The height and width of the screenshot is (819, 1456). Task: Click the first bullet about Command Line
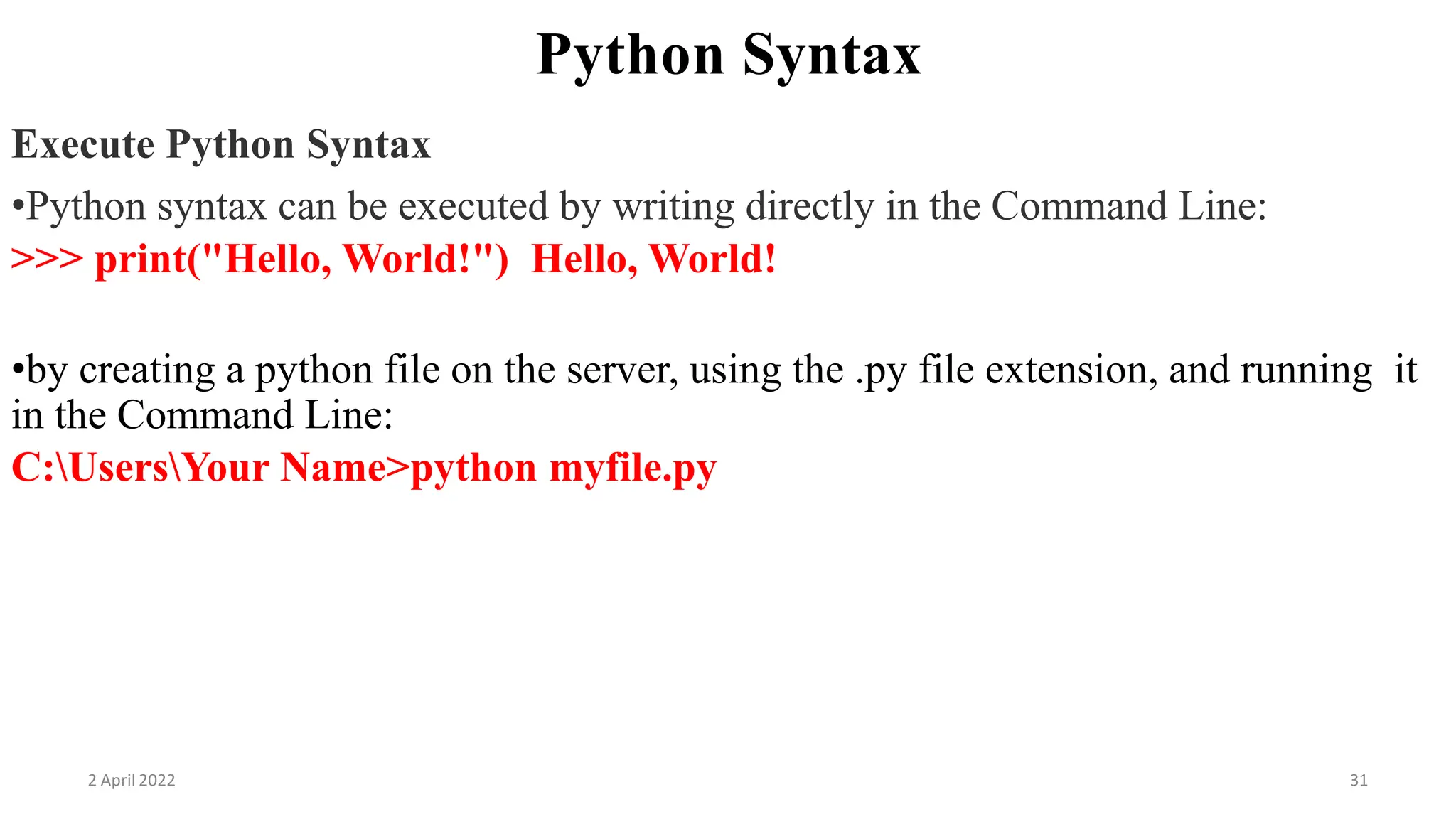pos(640,207)
